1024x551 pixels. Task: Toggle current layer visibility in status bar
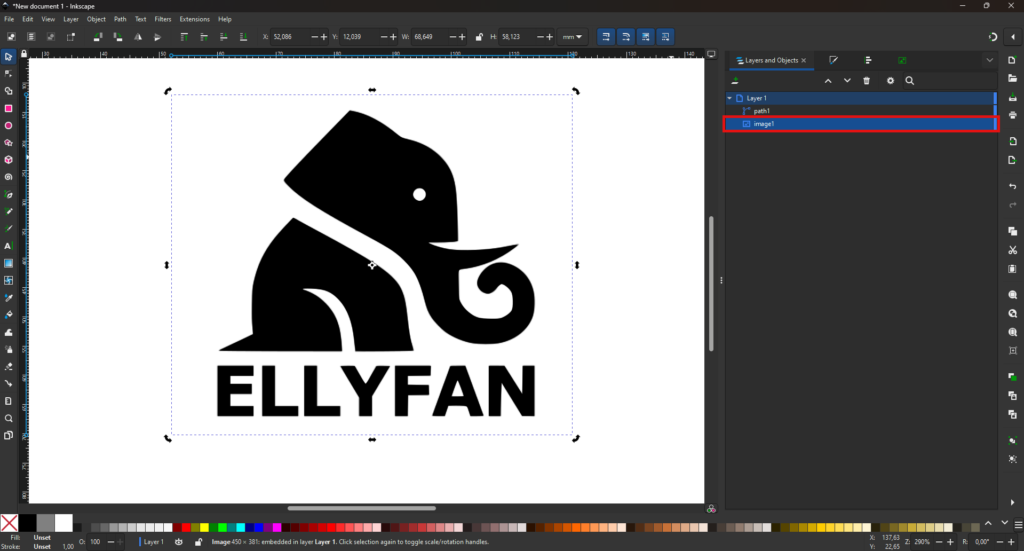click(x=179, y=542)
